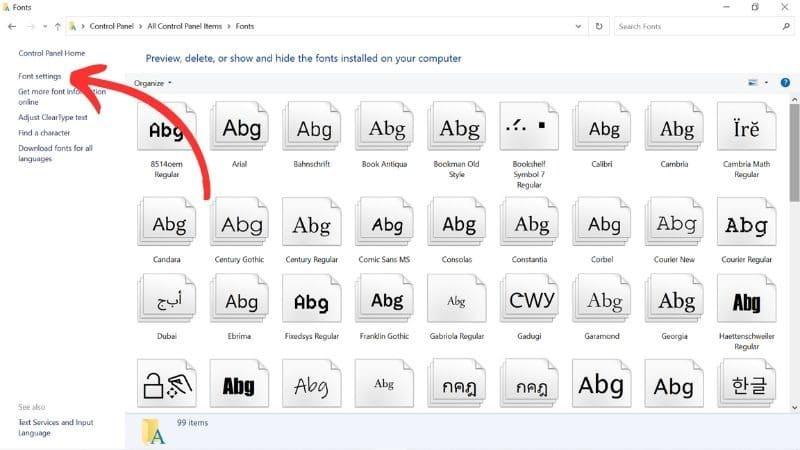This screenshot has height=450, width=800.
Task: Select the Bahnschrift font icon
Action: 312,127
